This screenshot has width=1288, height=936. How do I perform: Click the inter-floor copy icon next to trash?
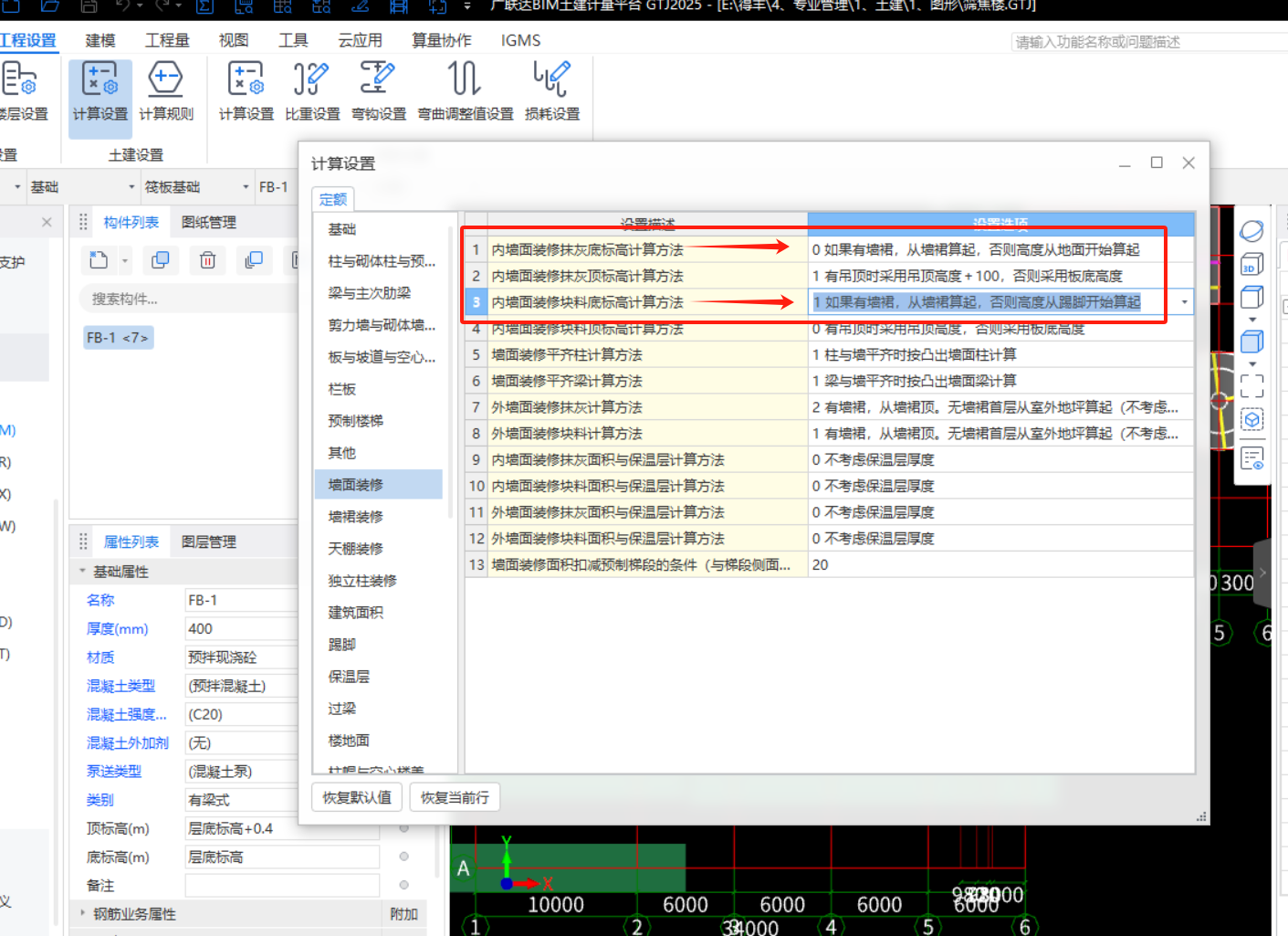click(254, 260)
